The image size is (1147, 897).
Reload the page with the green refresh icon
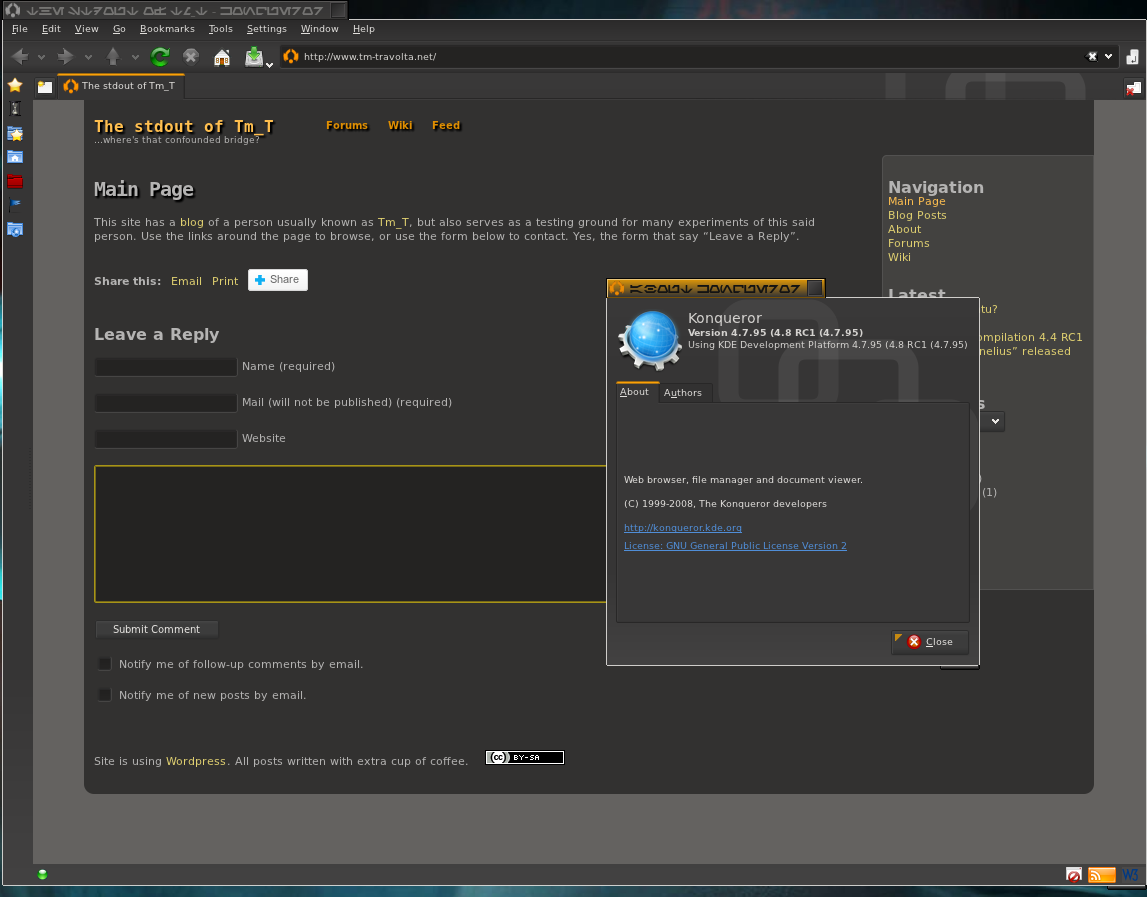pyautogui.click(x=160, y=56)
